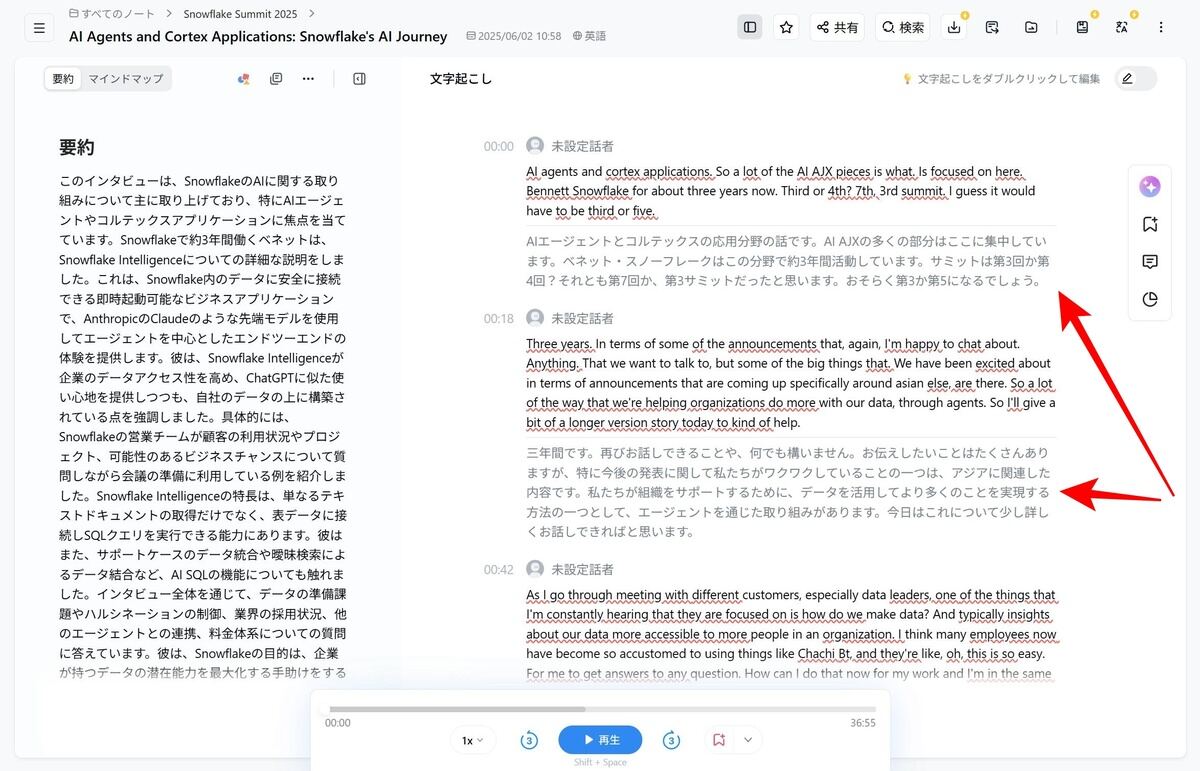The image size is (1200, 771).
Task: Click the translate language icon
Action: coord(1122,27)
